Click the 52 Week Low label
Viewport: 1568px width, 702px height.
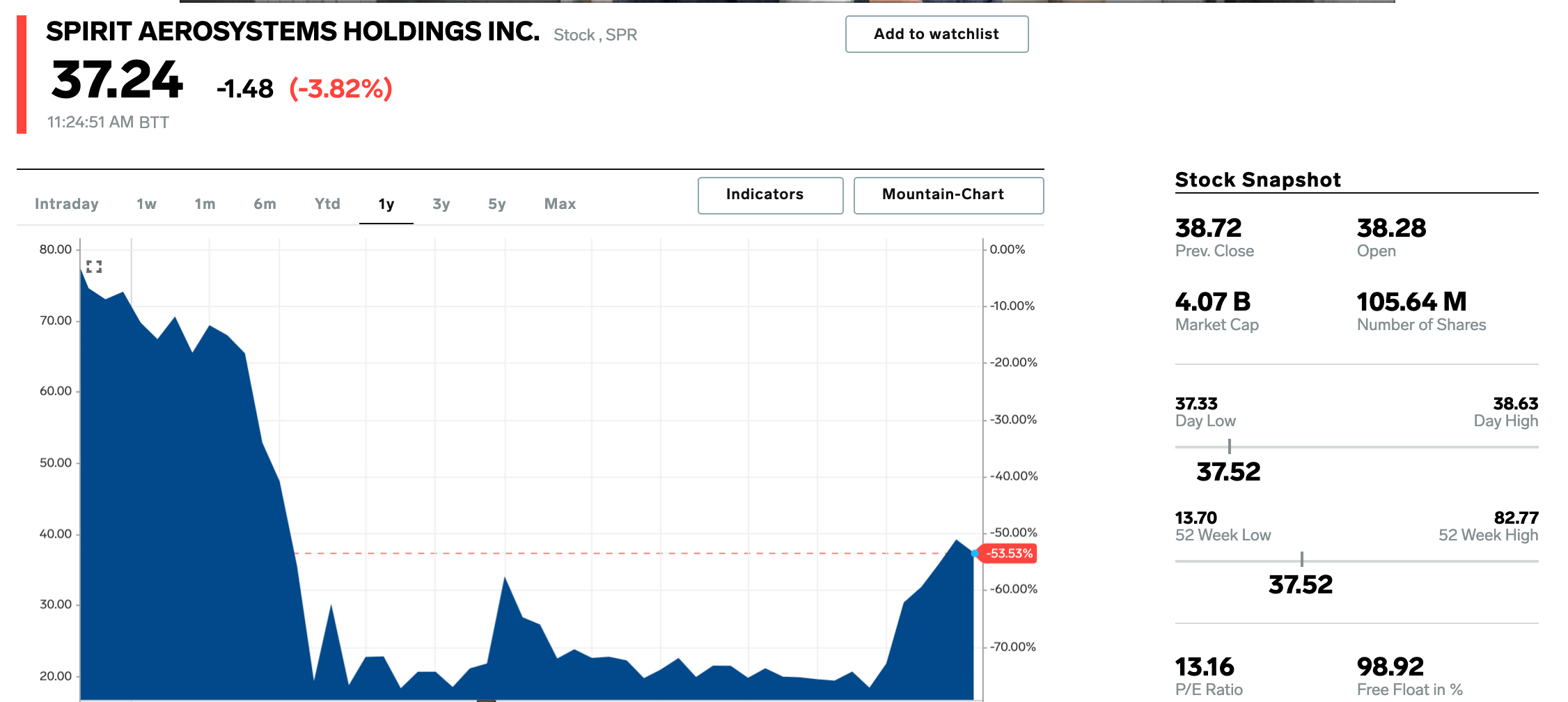coord(1223,536)
